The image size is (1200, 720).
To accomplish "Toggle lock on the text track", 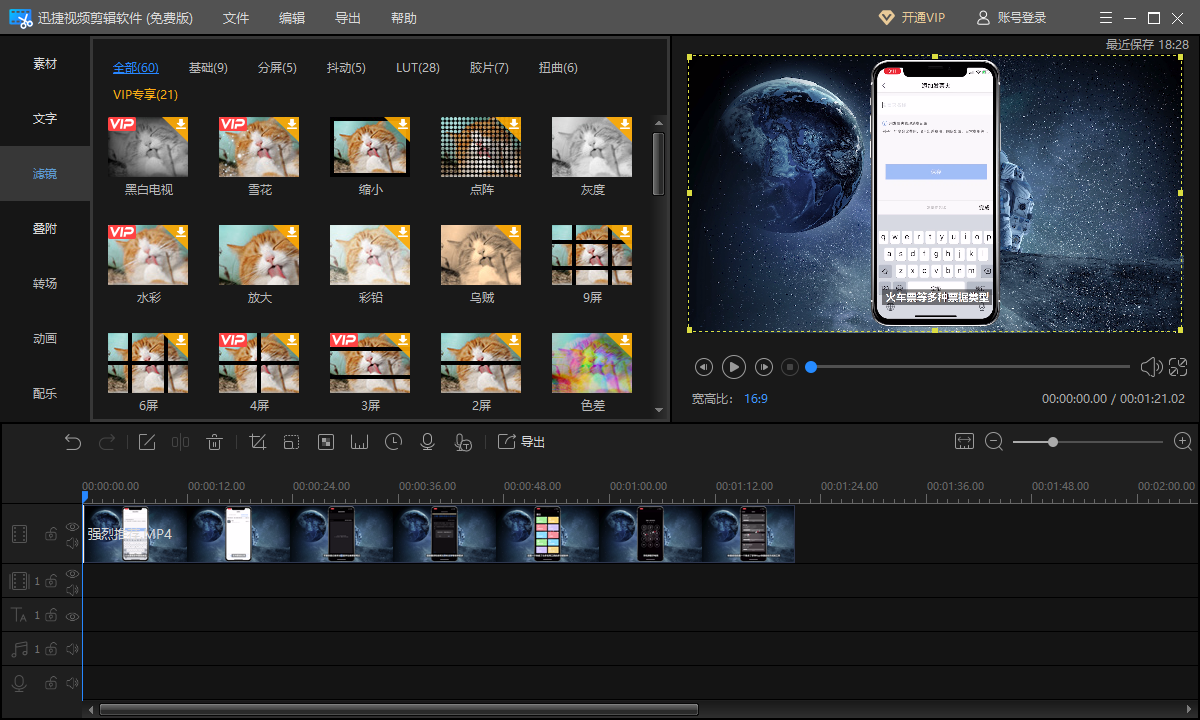I will [x=50, y=615].
